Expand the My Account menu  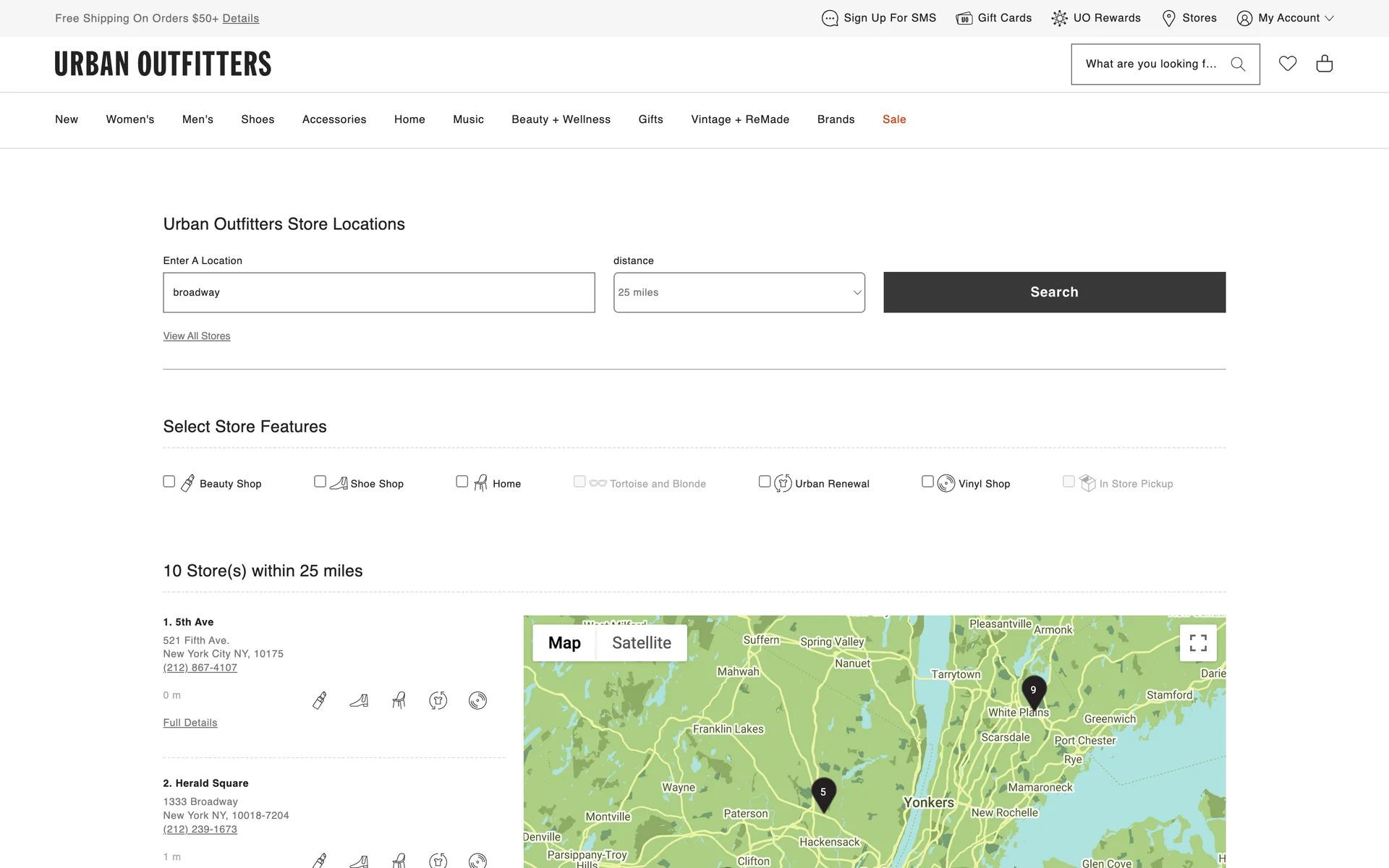click(x=1285, y=18)
